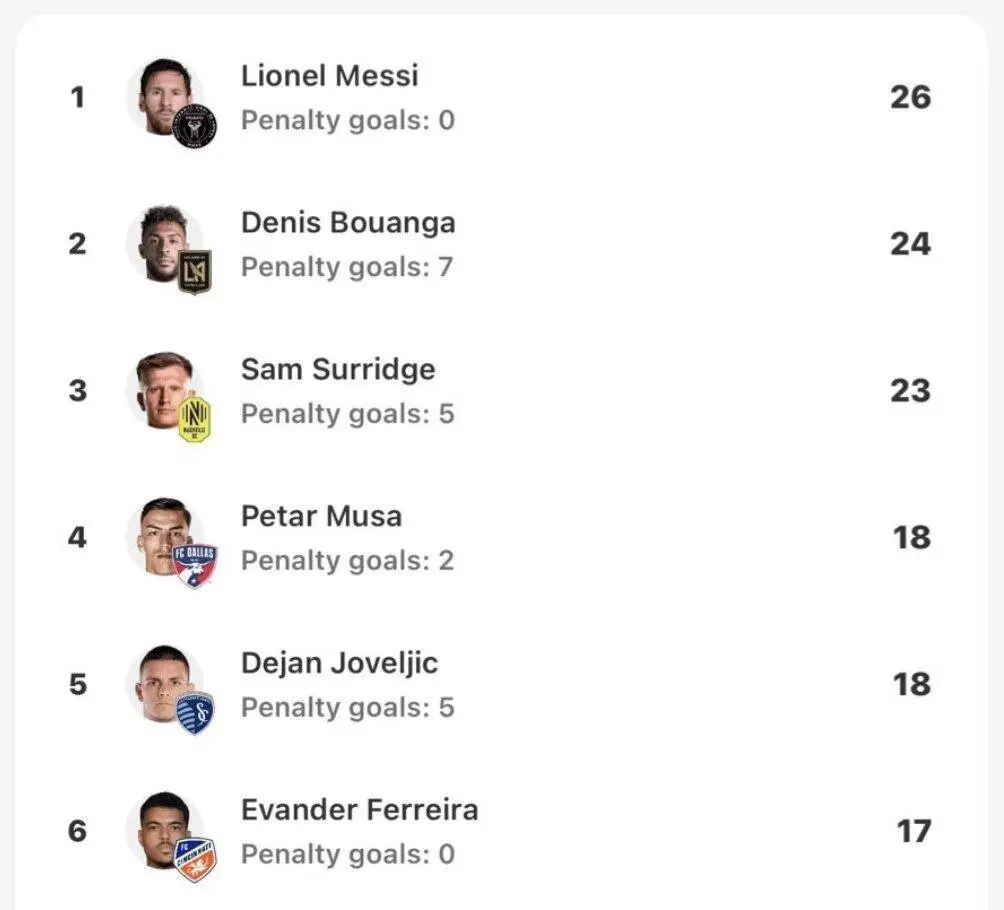Select the Nashville SC yellow badge
This screenshot has width=1004, height=910.
(x=194, y=419)
